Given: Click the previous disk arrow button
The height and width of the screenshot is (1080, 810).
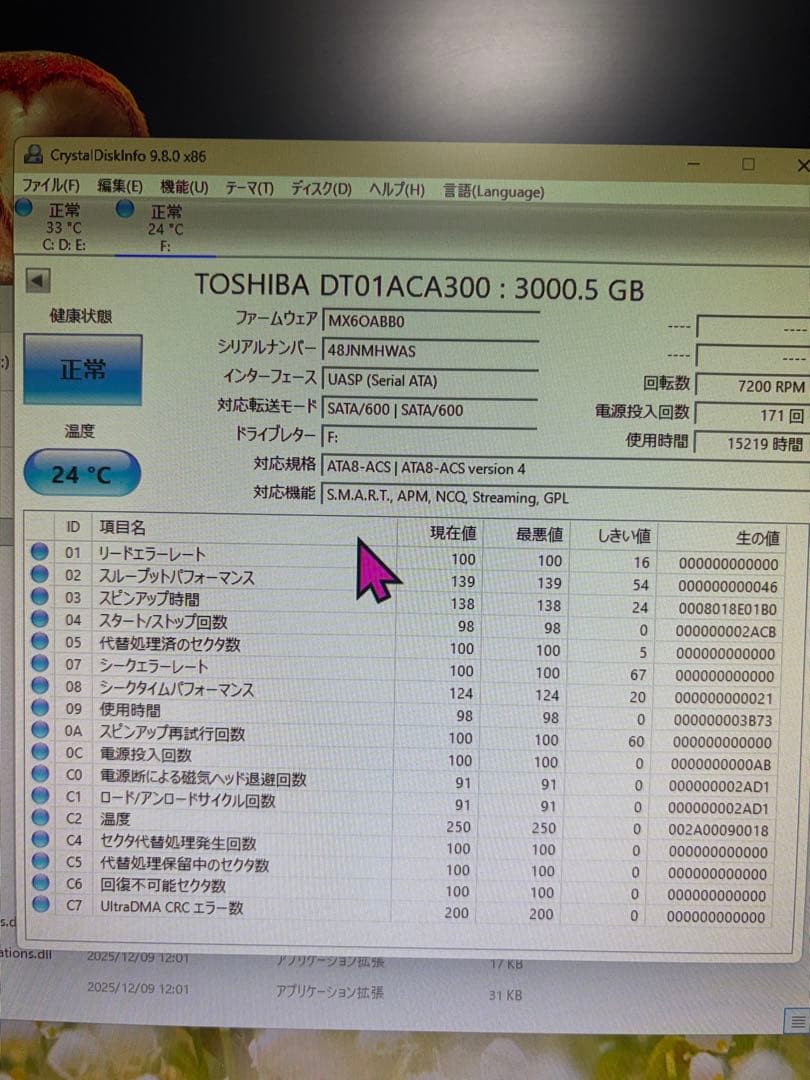Looking at the screenshot, I should point(38,281).
